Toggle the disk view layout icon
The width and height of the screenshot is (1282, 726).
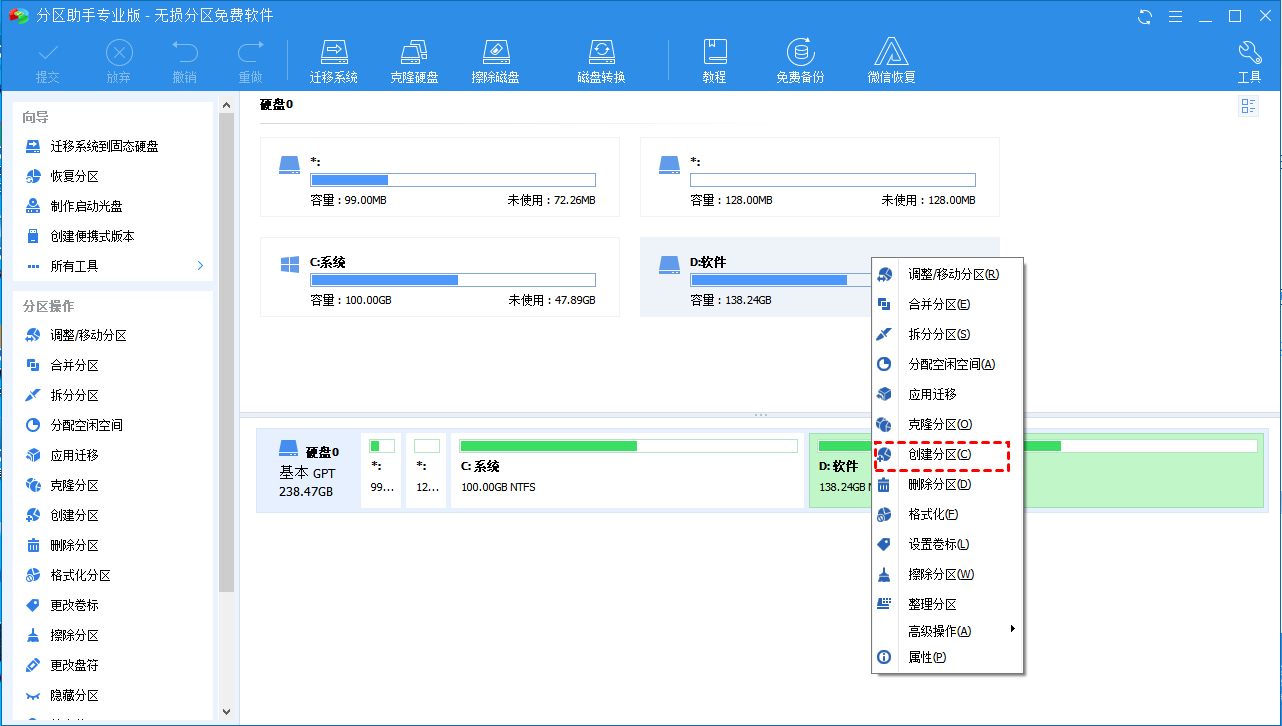(1248, 107)
